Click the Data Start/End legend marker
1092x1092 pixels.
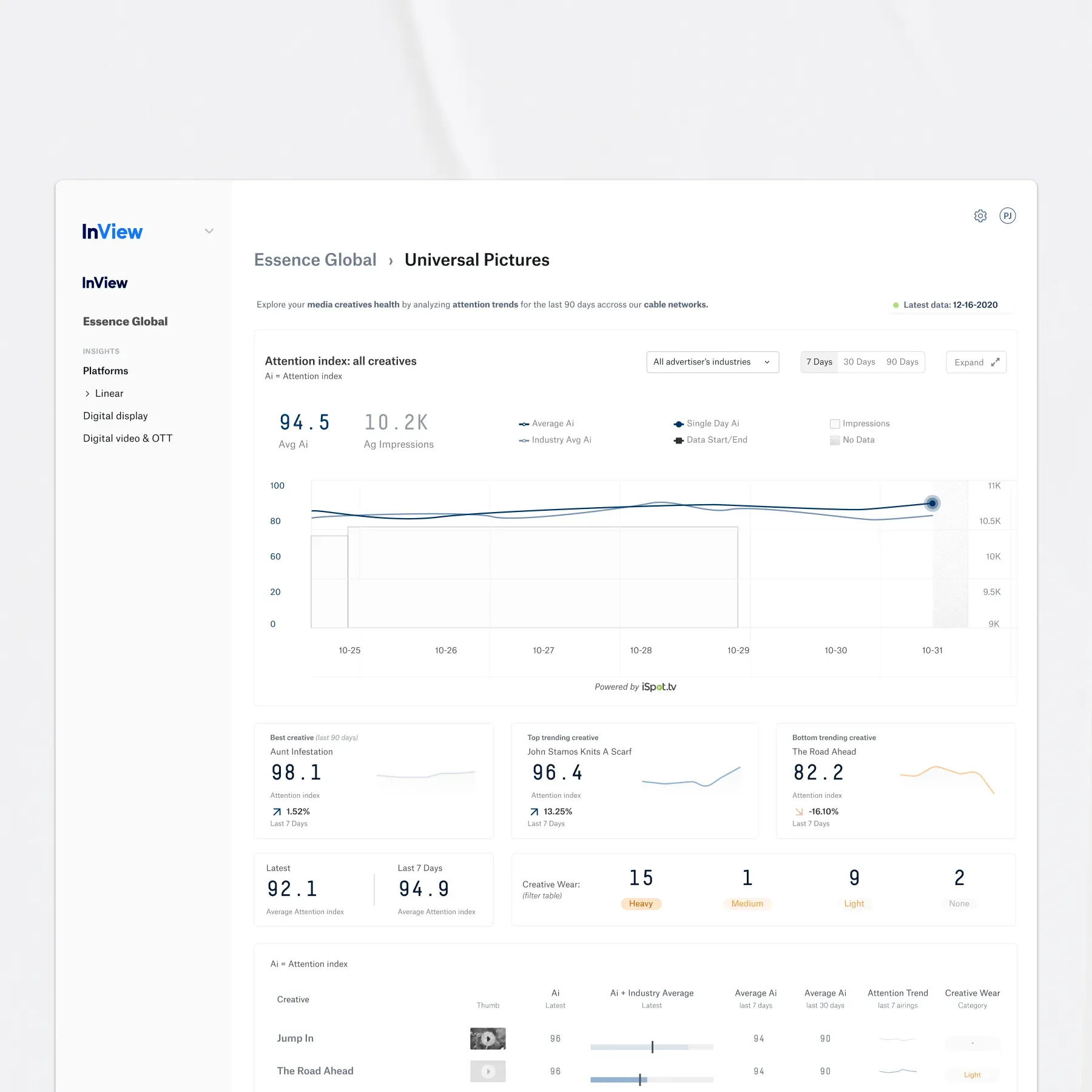678,440
